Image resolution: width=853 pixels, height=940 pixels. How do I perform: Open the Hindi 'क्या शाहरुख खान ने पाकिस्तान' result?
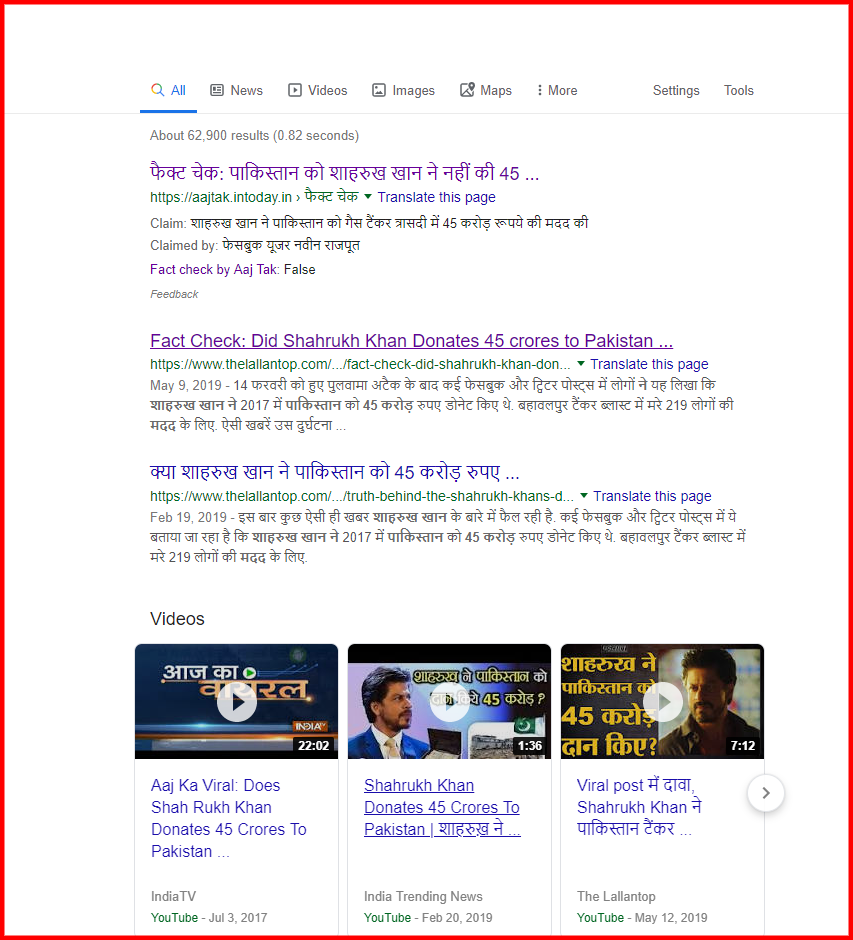pos(334,472)
